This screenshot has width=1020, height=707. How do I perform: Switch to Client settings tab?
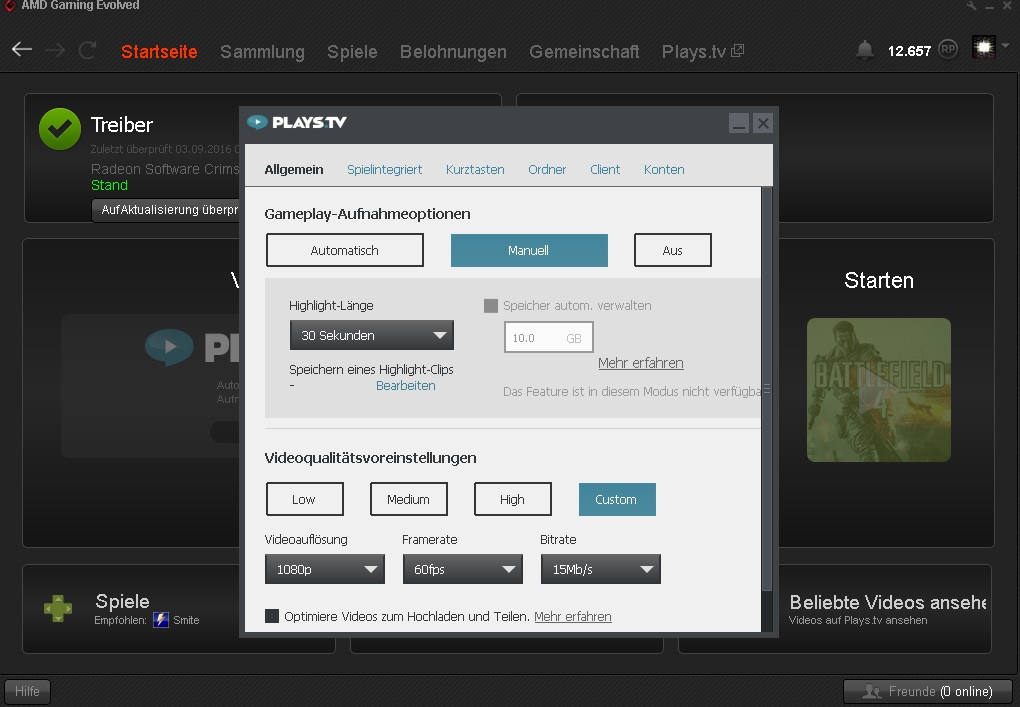[x=605, y=170]
